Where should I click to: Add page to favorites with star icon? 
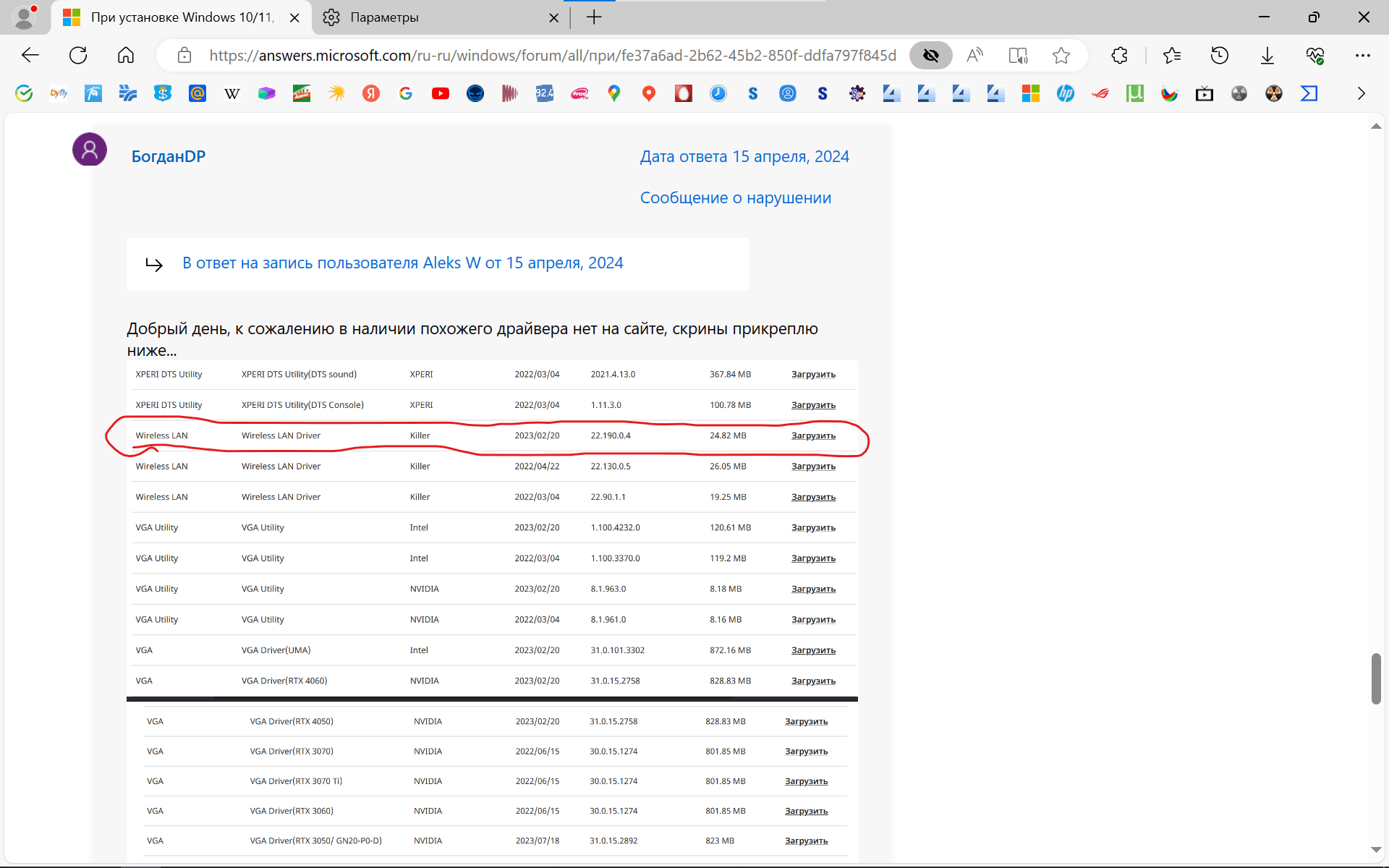click(1061, 56)
